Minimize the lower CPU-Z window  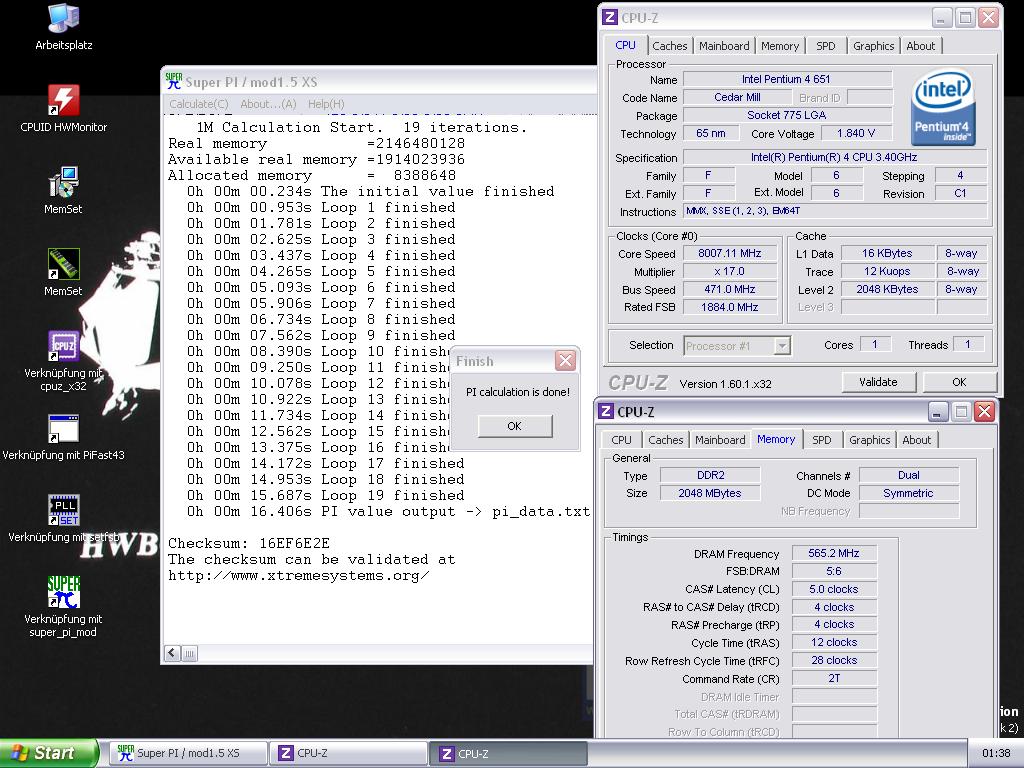[x=937, y=411]
